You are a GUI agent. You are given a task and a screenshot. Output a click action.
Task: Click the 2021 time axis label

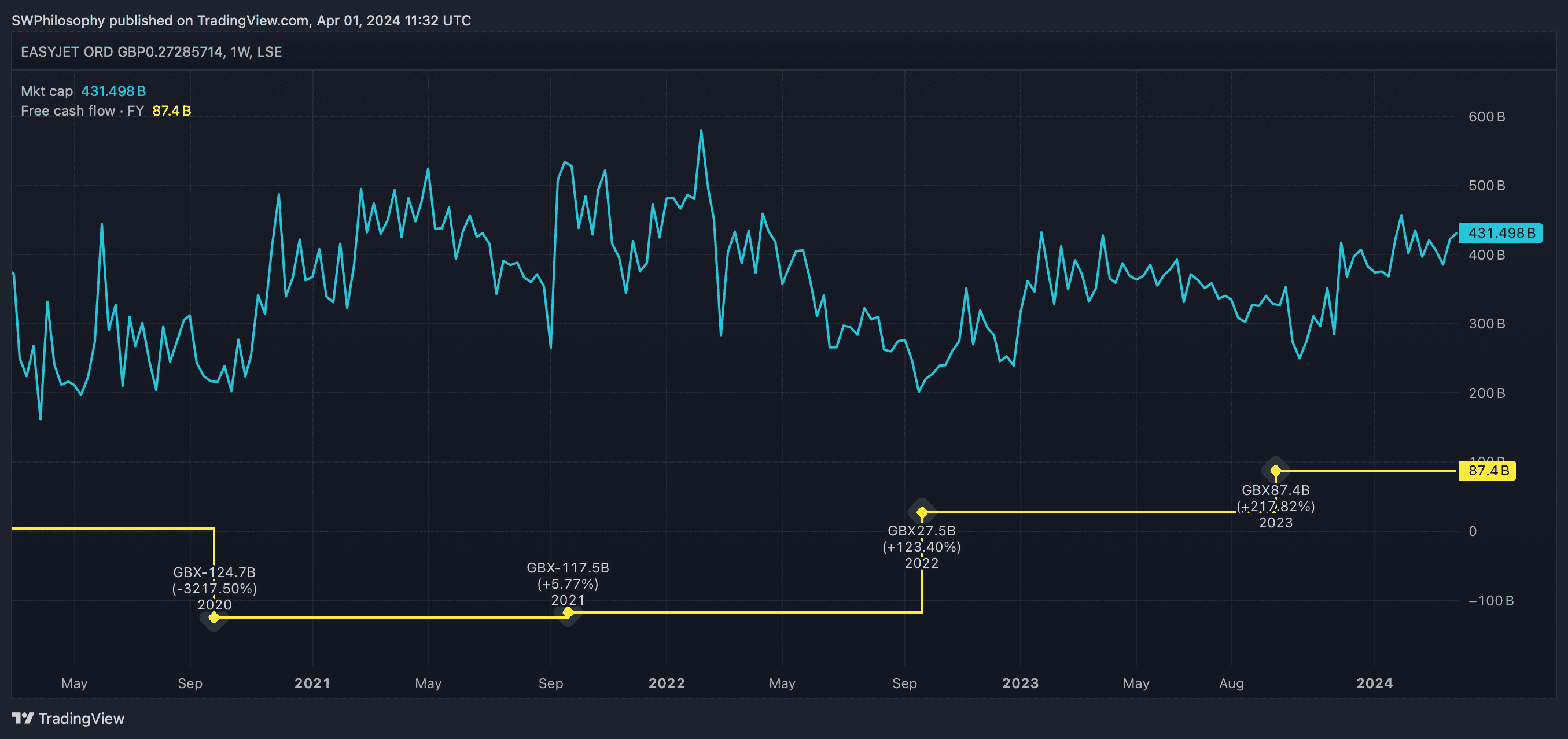click(312, 683)
